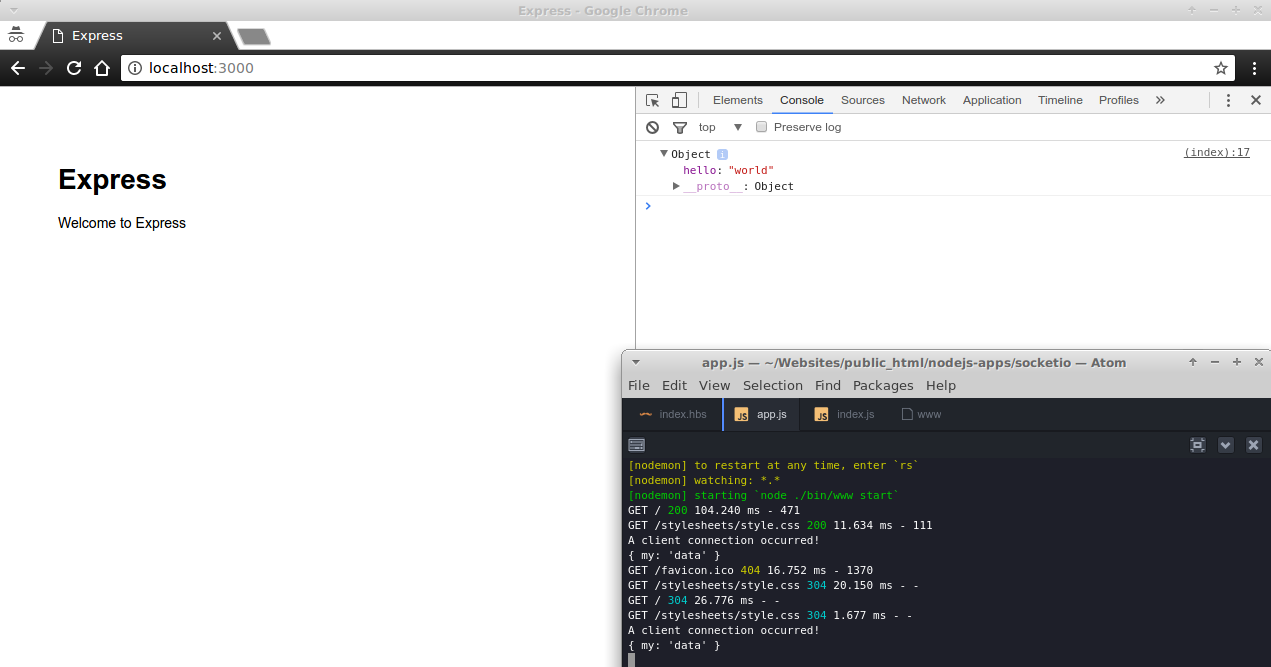Select the inspect element icon in DevTools
Screen dimensions: 1271x667
[x=653, y=100]
